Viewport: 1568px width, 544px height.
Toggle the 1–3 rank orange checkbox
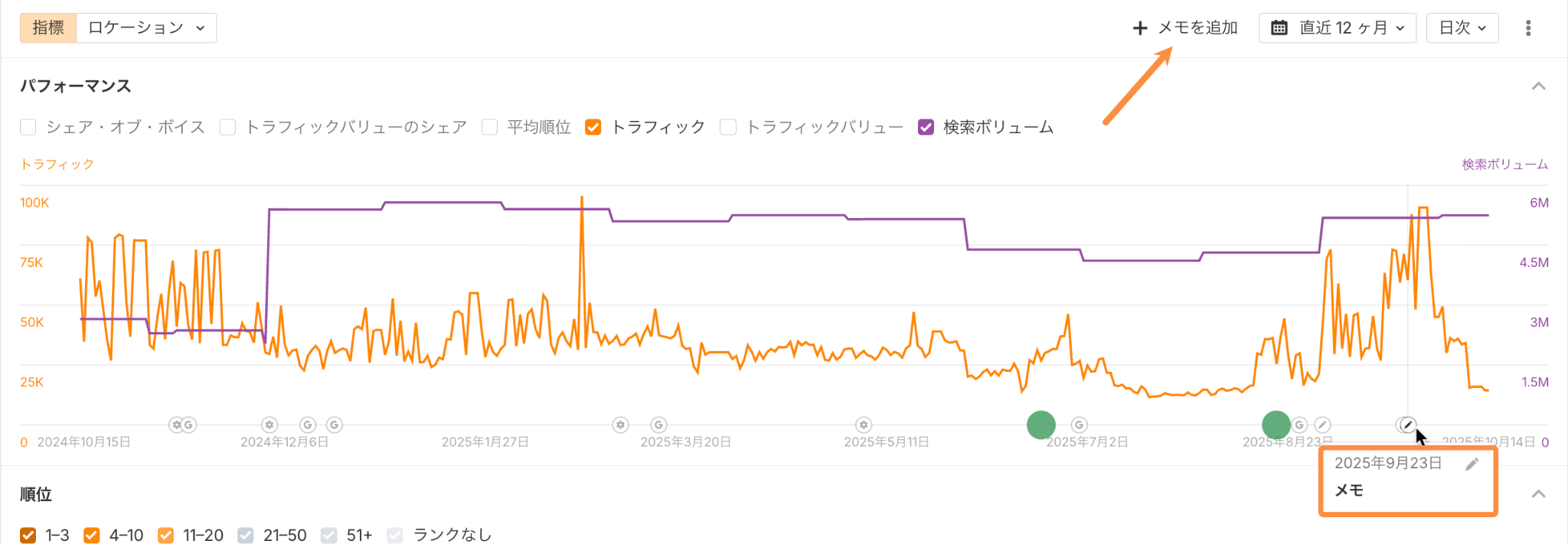click(28, 535)
